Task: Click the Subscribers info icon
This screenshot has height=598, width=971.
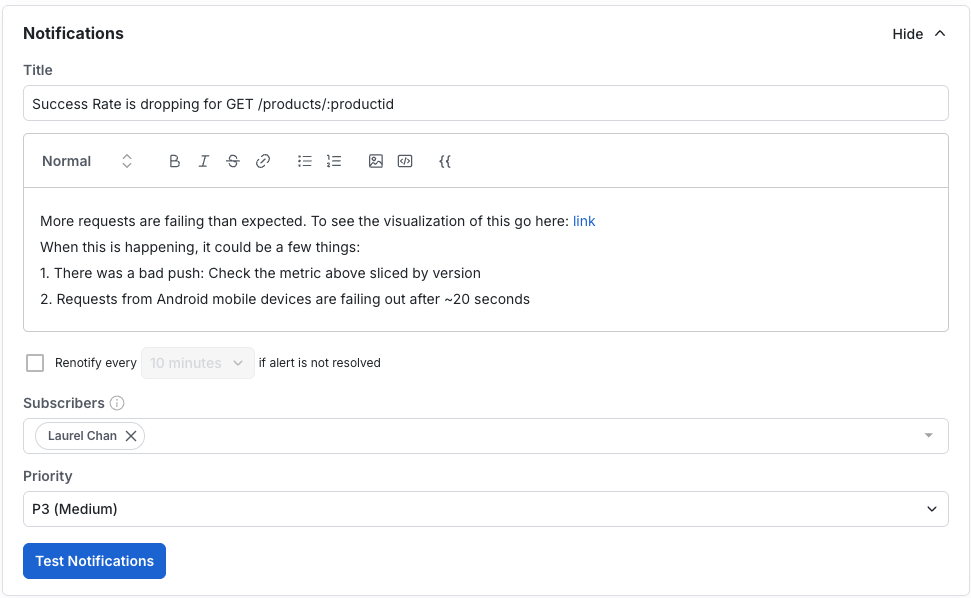Action: [x=117, y=403]
